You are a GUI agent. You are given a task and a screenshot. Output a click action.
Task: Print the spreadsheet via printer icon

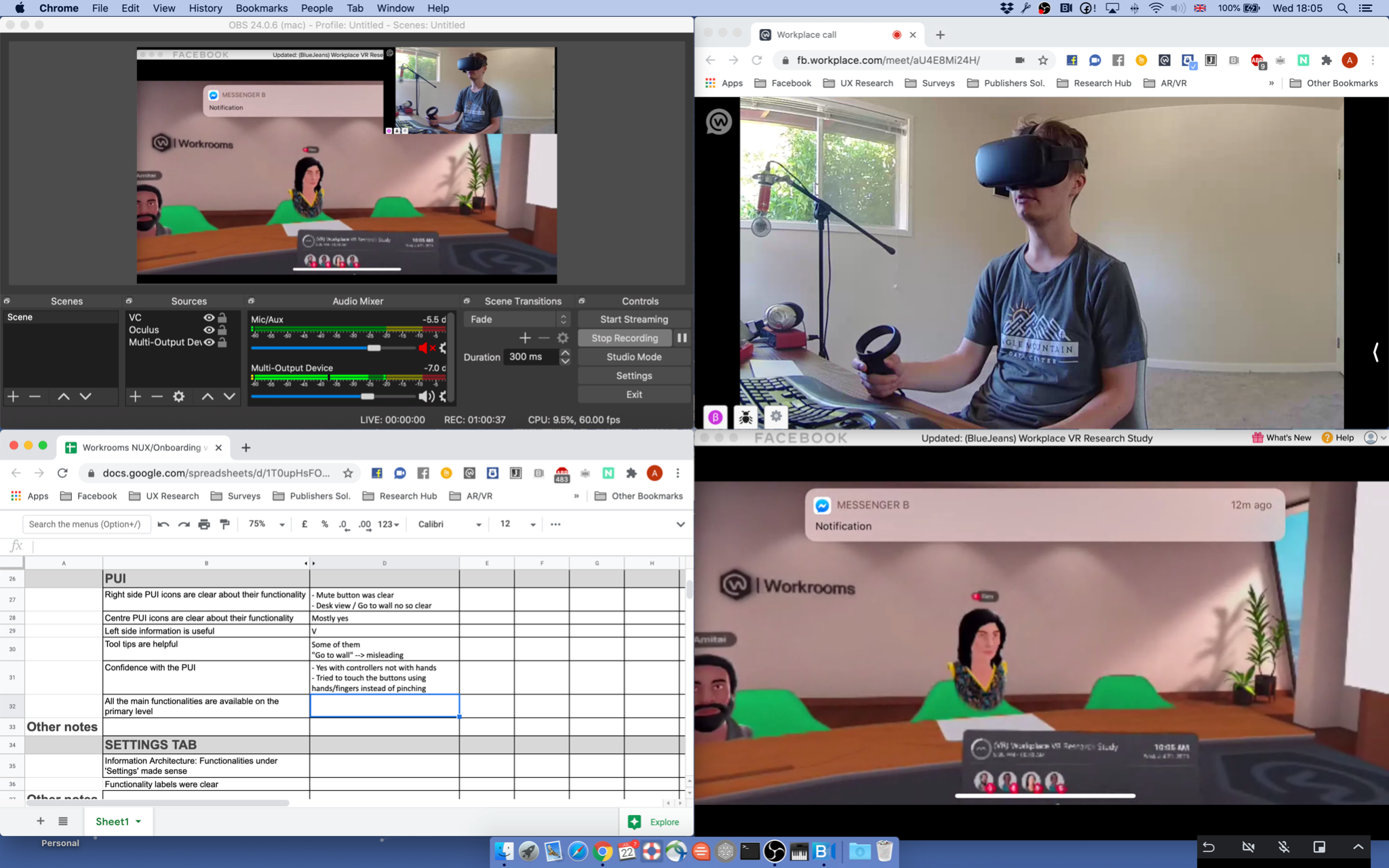click(204, 524)
